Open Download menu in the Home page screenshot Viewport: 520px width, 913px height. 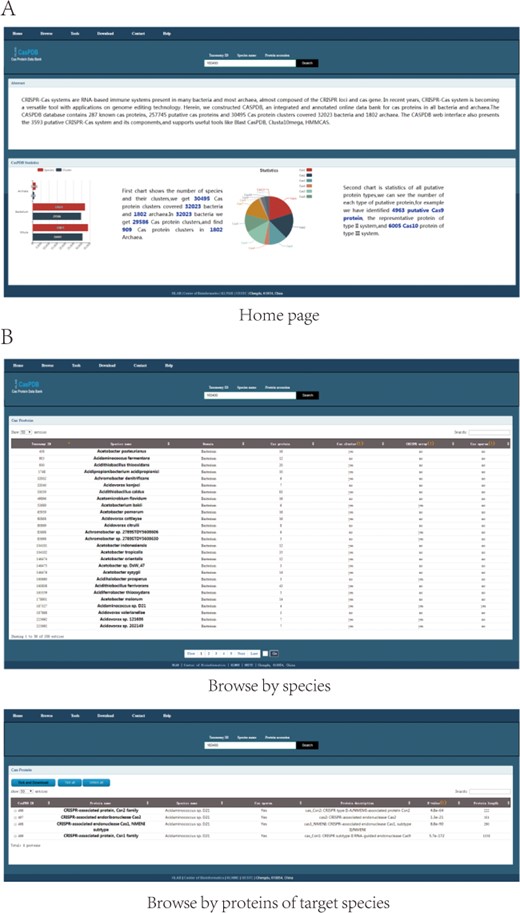105,34
